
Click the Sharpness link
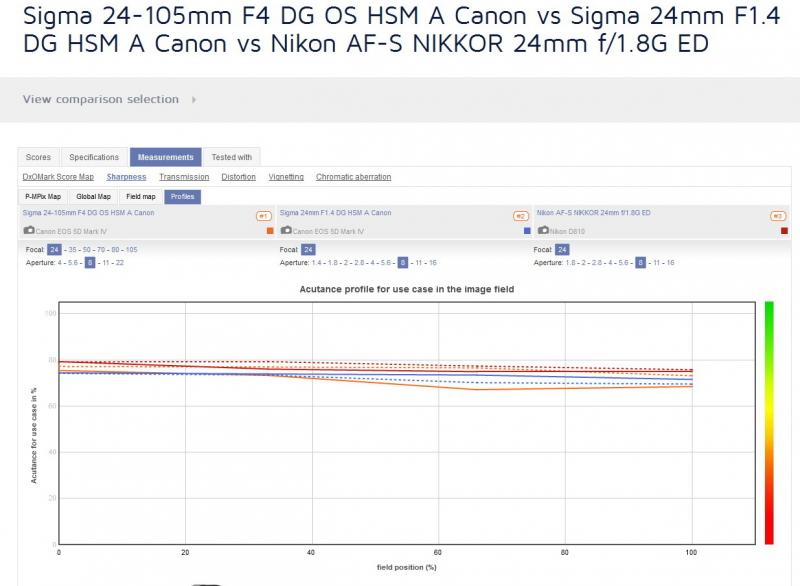point(127,177)
